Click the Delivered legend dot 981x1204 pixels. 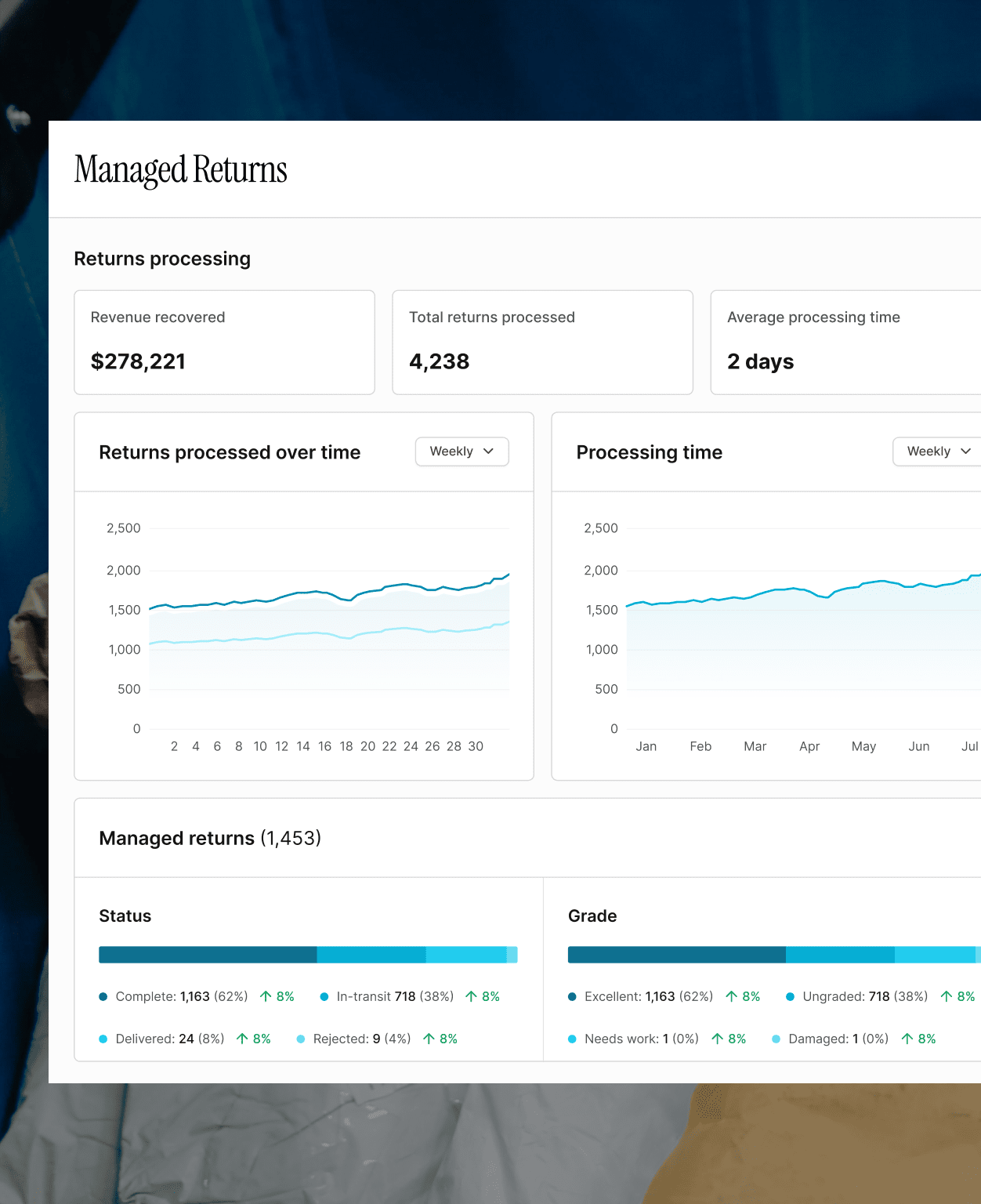point(103,1039)
